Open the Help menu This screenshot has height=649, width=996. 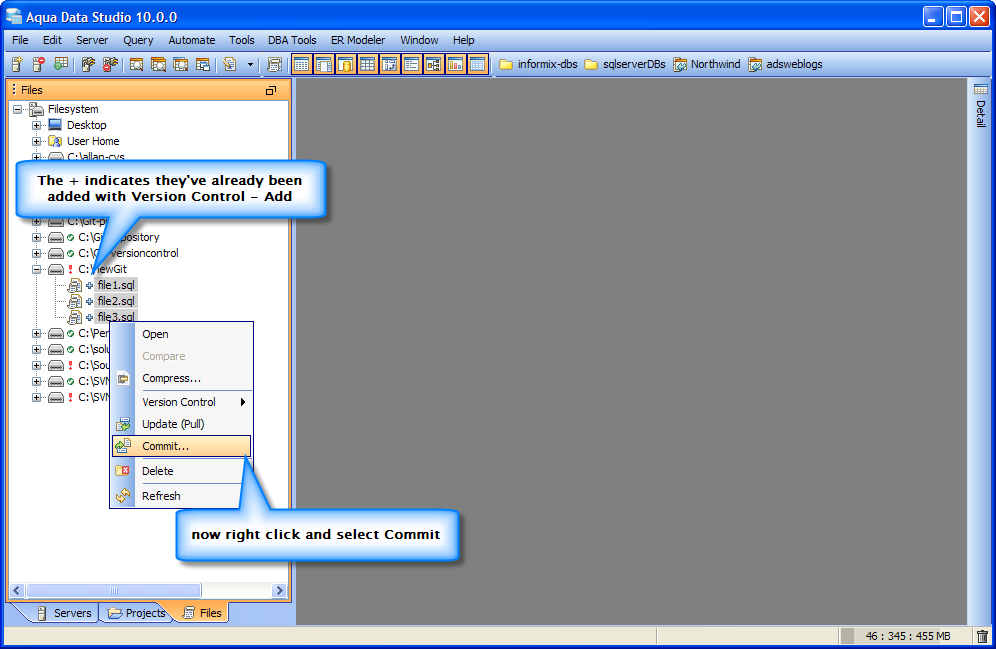463,40
